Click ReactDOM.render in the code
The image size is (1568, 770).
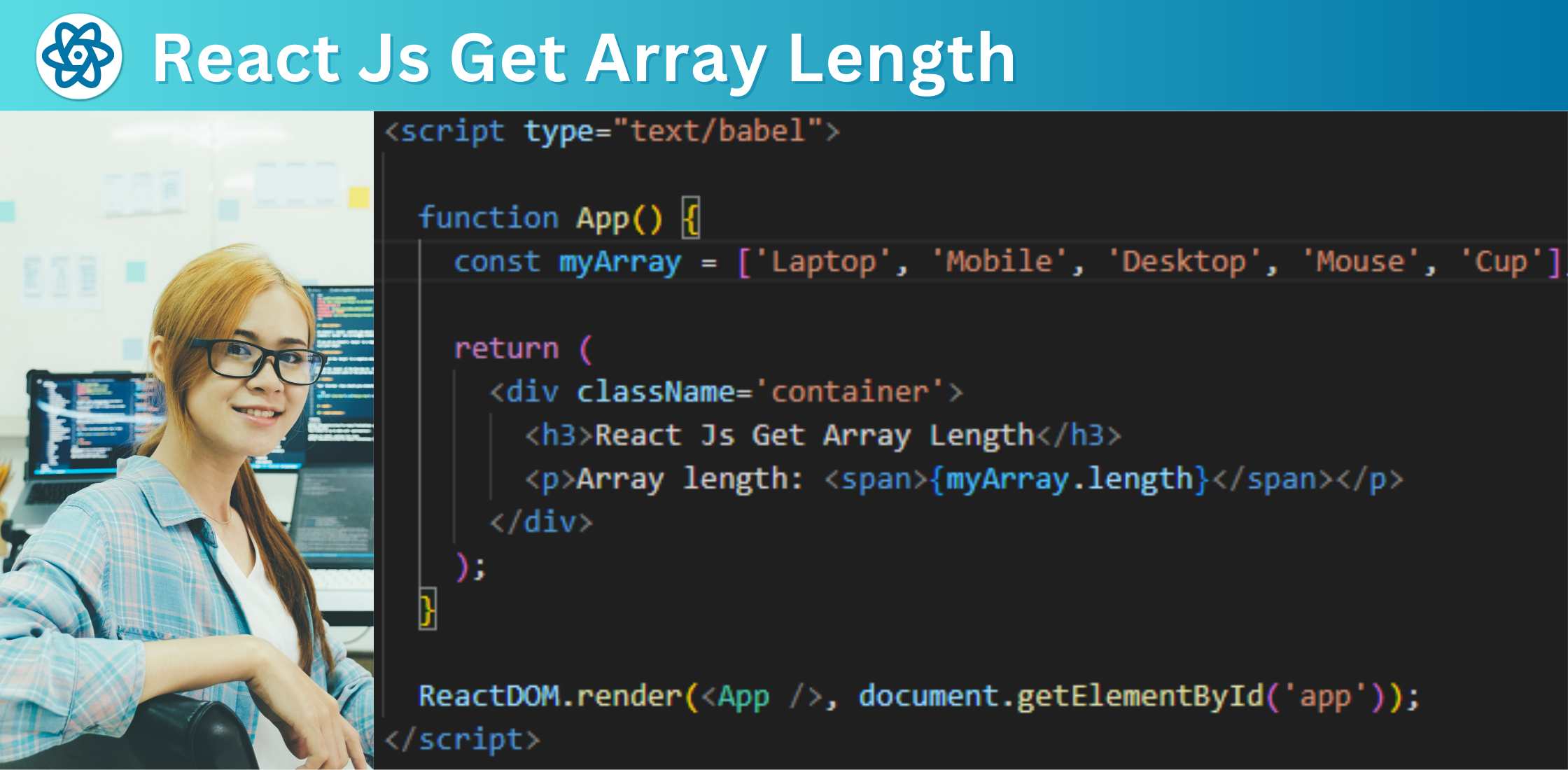coord(549,696)
